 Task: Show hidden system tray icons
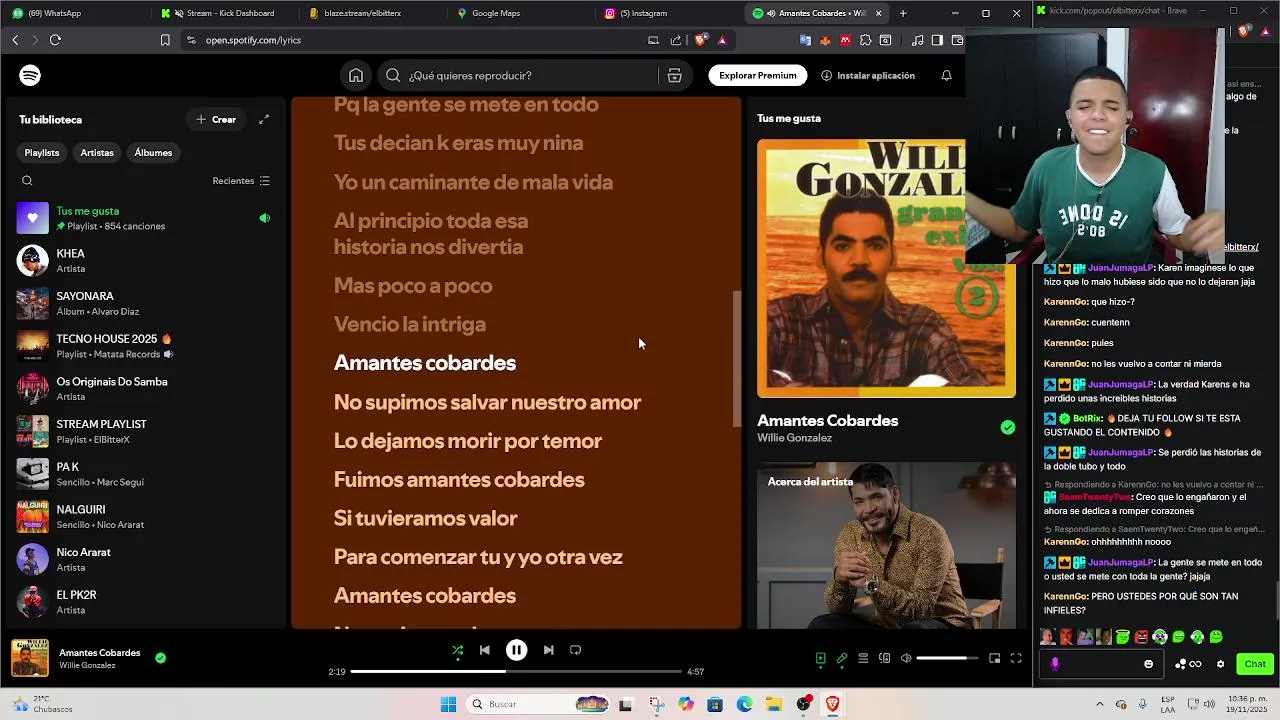tap(1100, 704)
